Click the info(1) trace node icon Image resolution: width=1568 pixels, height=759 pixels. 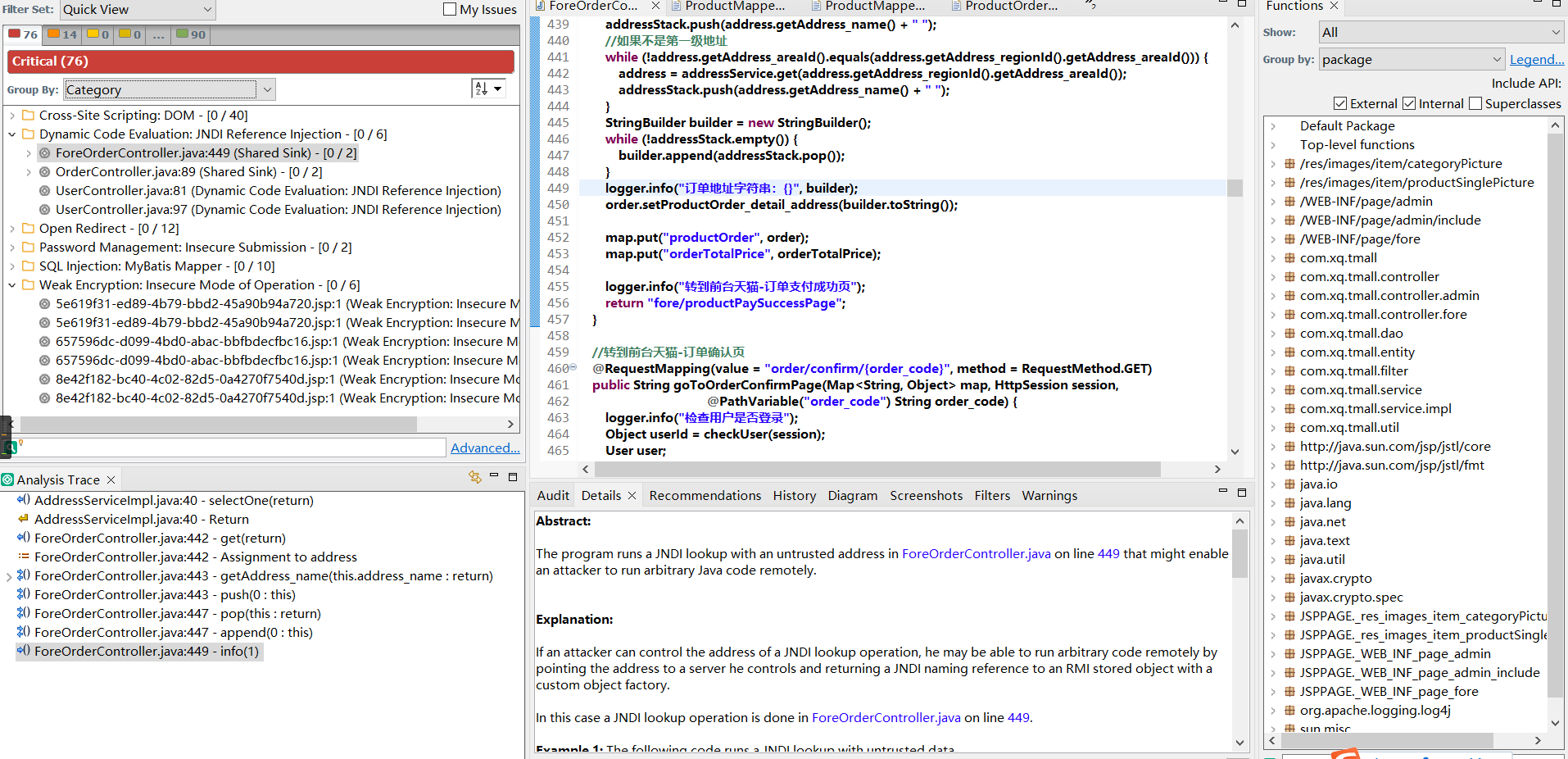pyautogui.click(x=24, y=651)
